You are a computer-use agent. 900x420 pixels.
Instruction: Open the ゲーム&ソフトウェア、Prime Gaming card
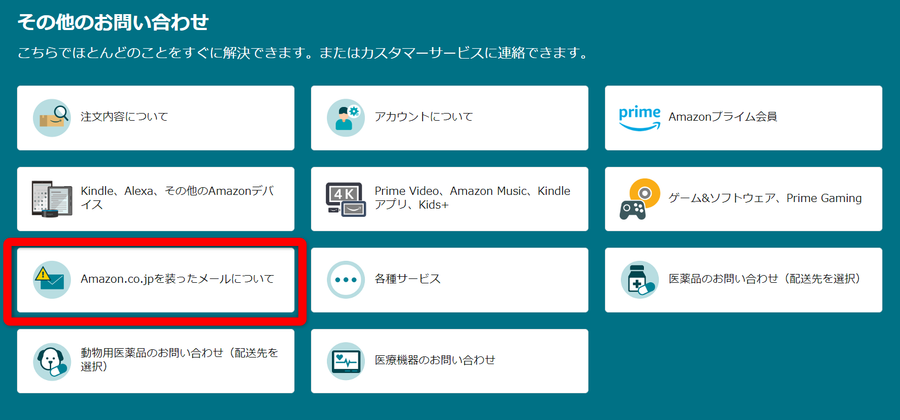click(x=743, y=199)
